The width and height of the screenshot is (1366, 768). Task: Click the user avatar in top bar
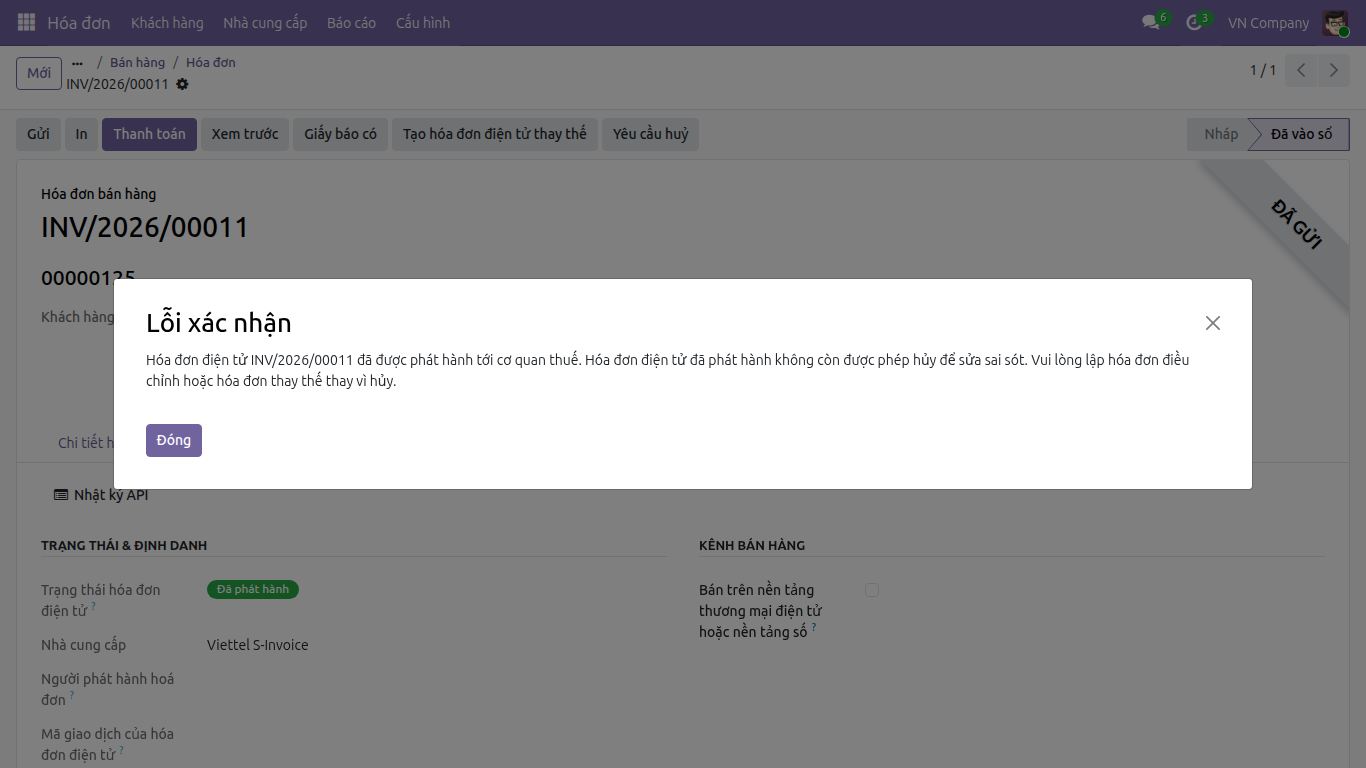click(x=1335, y=22)
